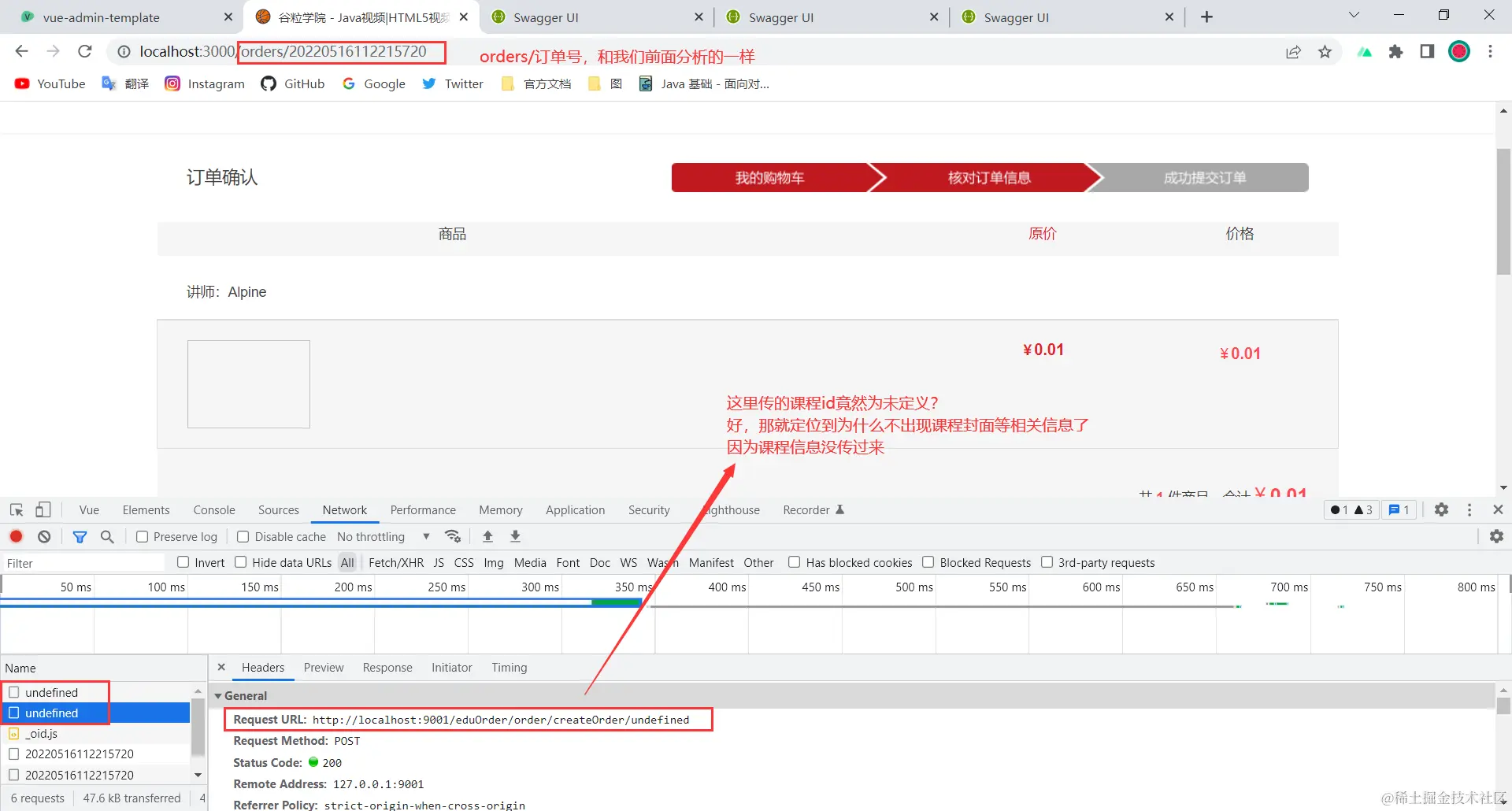
Task: Open the GitHub bookmark
Action: click(293, 83)
